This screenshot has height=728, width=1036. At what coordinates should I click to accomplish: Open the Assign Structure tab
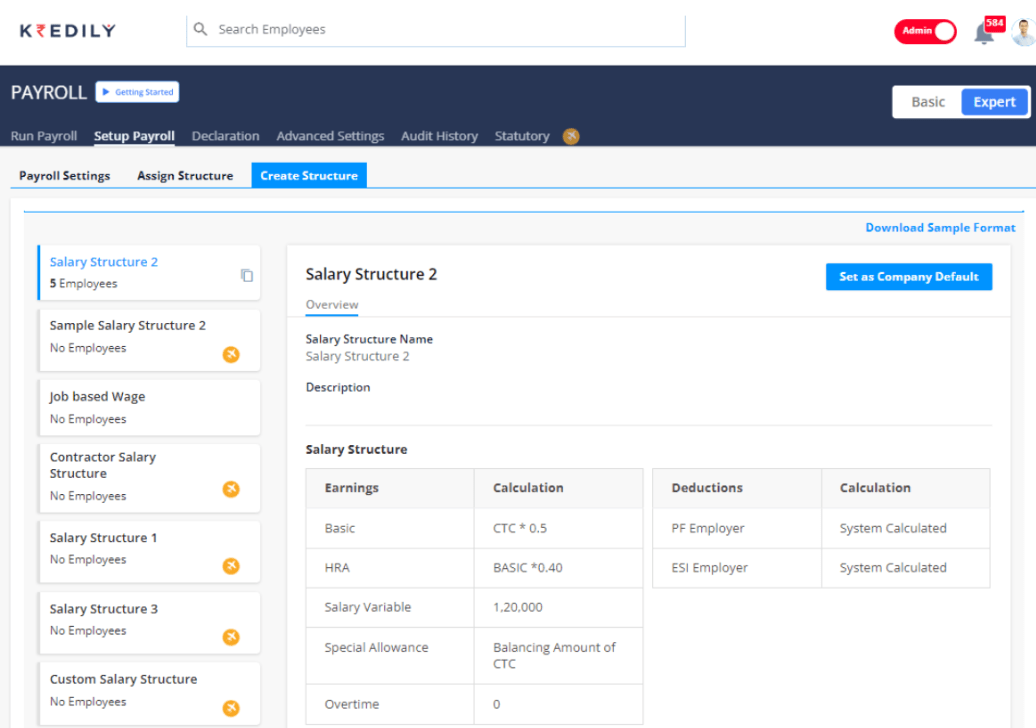(185, 176)
